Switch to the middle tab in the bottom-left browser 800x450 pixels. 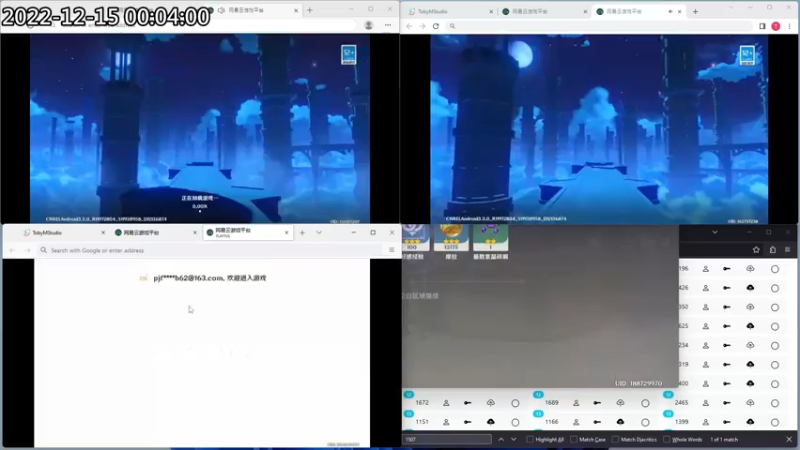tap(155, 233)
